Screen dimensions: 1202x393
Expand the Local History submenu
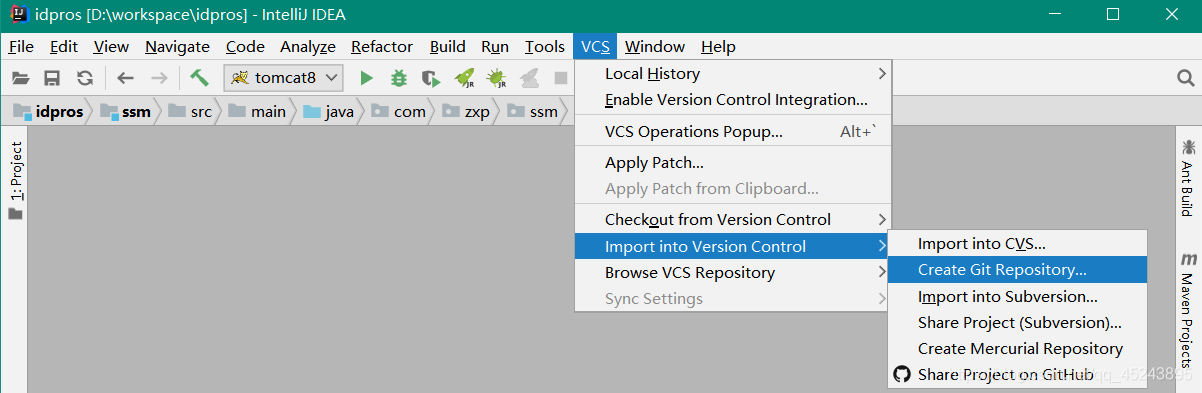click(x=732, y=74)
